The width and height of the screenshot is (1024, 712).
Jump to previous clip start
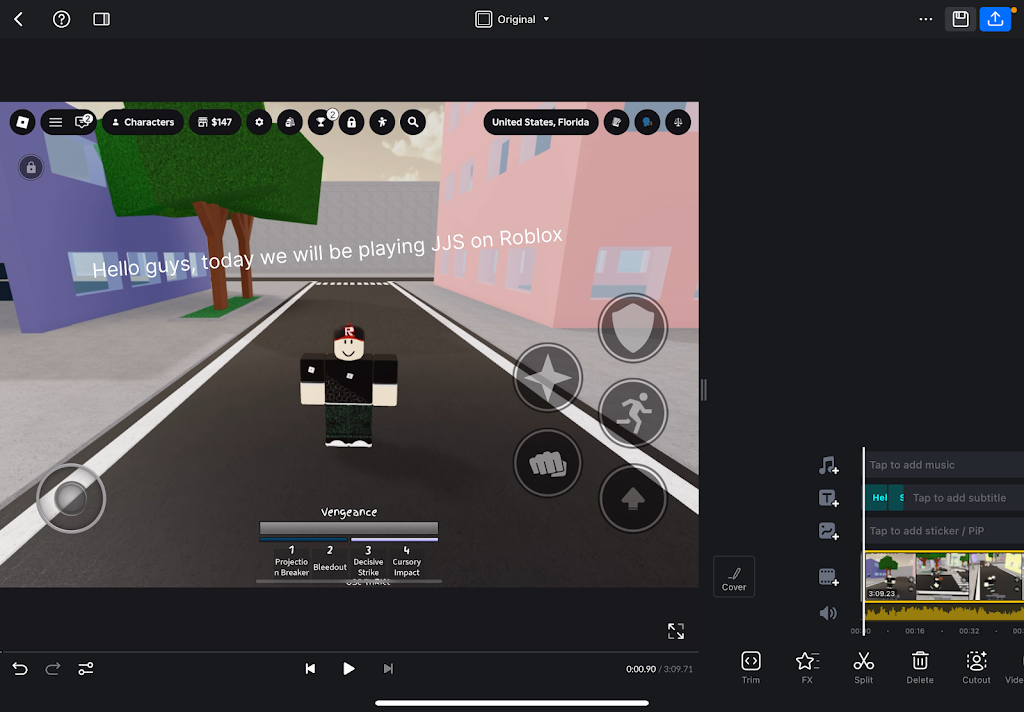pos(310,668)
